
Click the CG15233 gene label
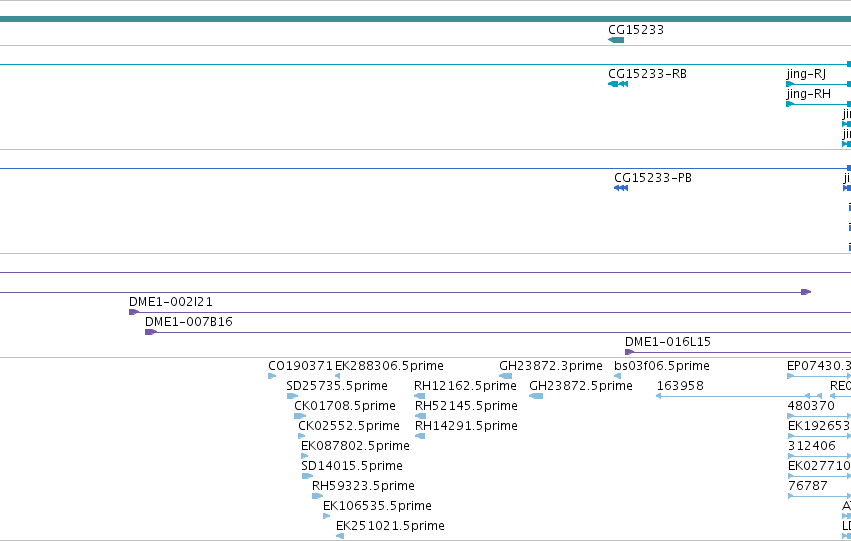pyautogui.click(x=636, y=30)
